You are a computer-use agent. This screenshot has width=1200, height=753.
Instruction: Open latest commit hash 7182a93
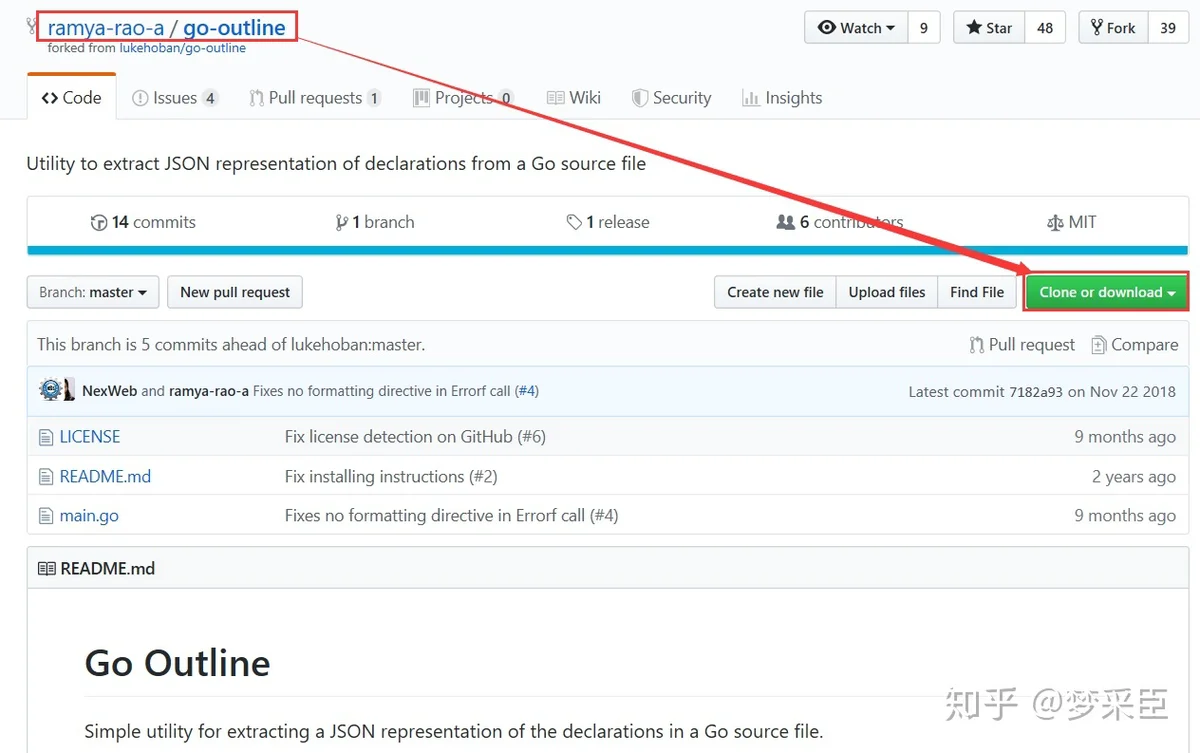coord(1035,392)
